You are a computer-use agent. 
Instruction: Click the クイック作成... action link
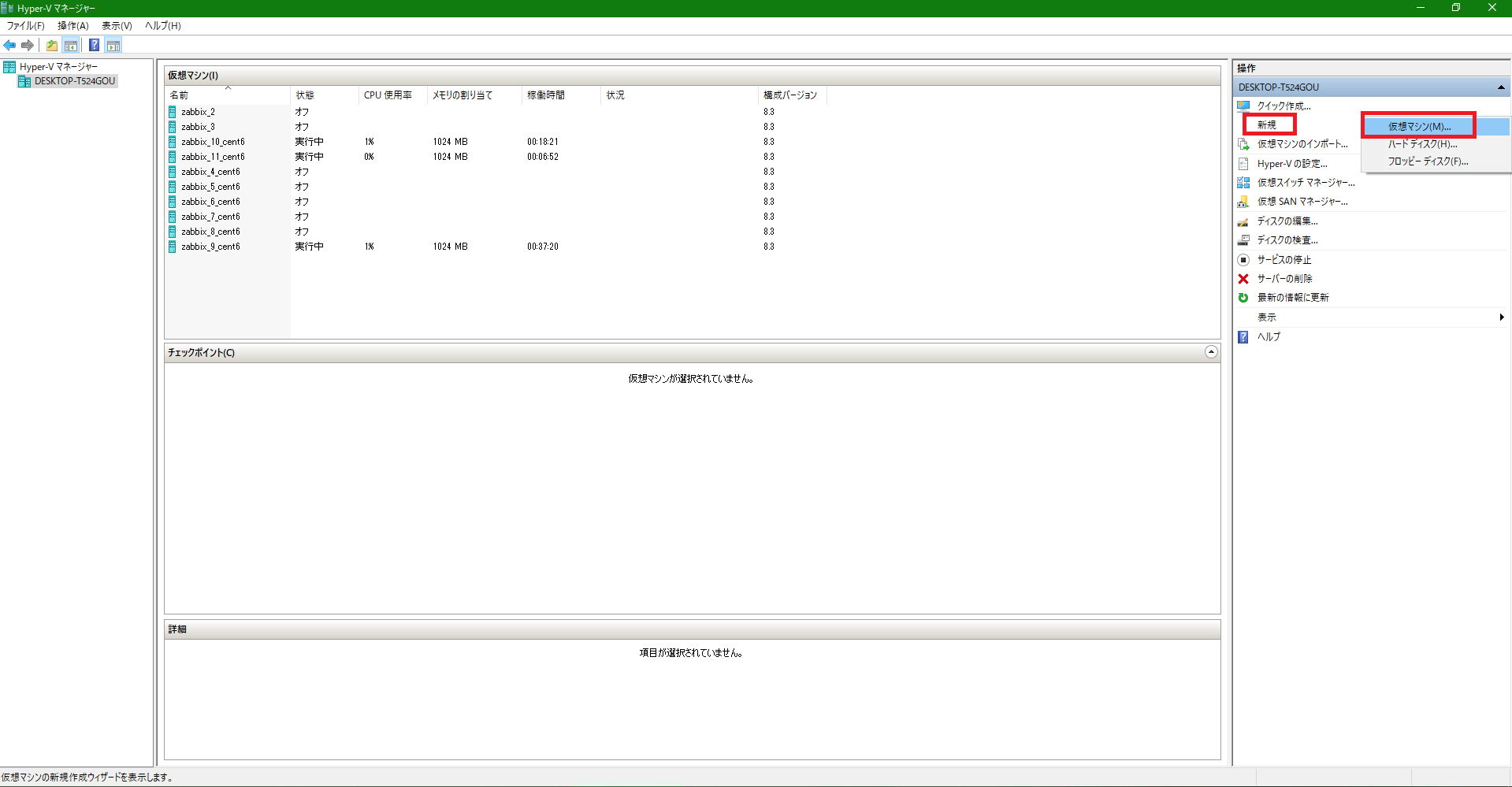tap(1284, 106)
